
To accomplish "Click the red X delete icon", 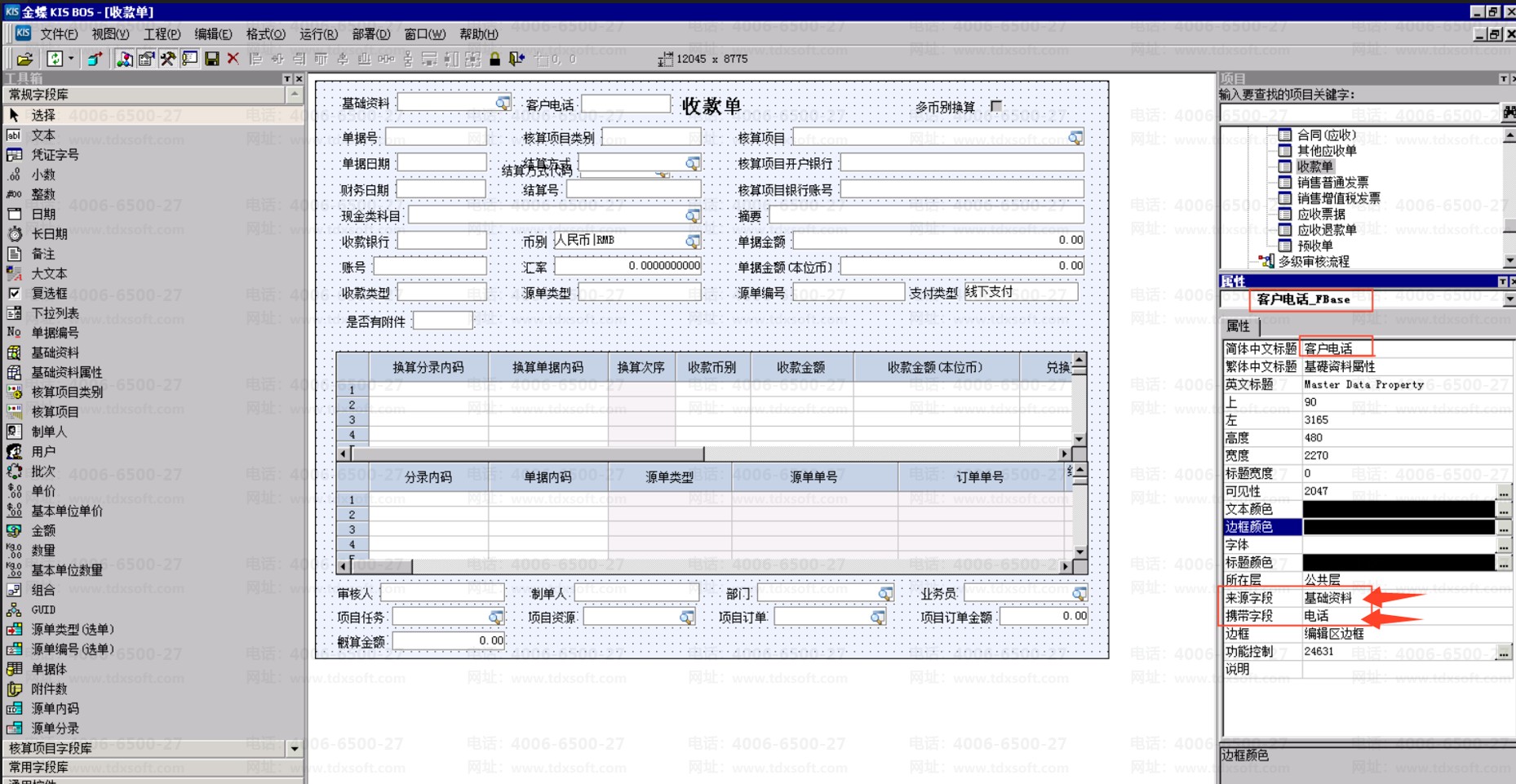I will [x=233, y=59].
